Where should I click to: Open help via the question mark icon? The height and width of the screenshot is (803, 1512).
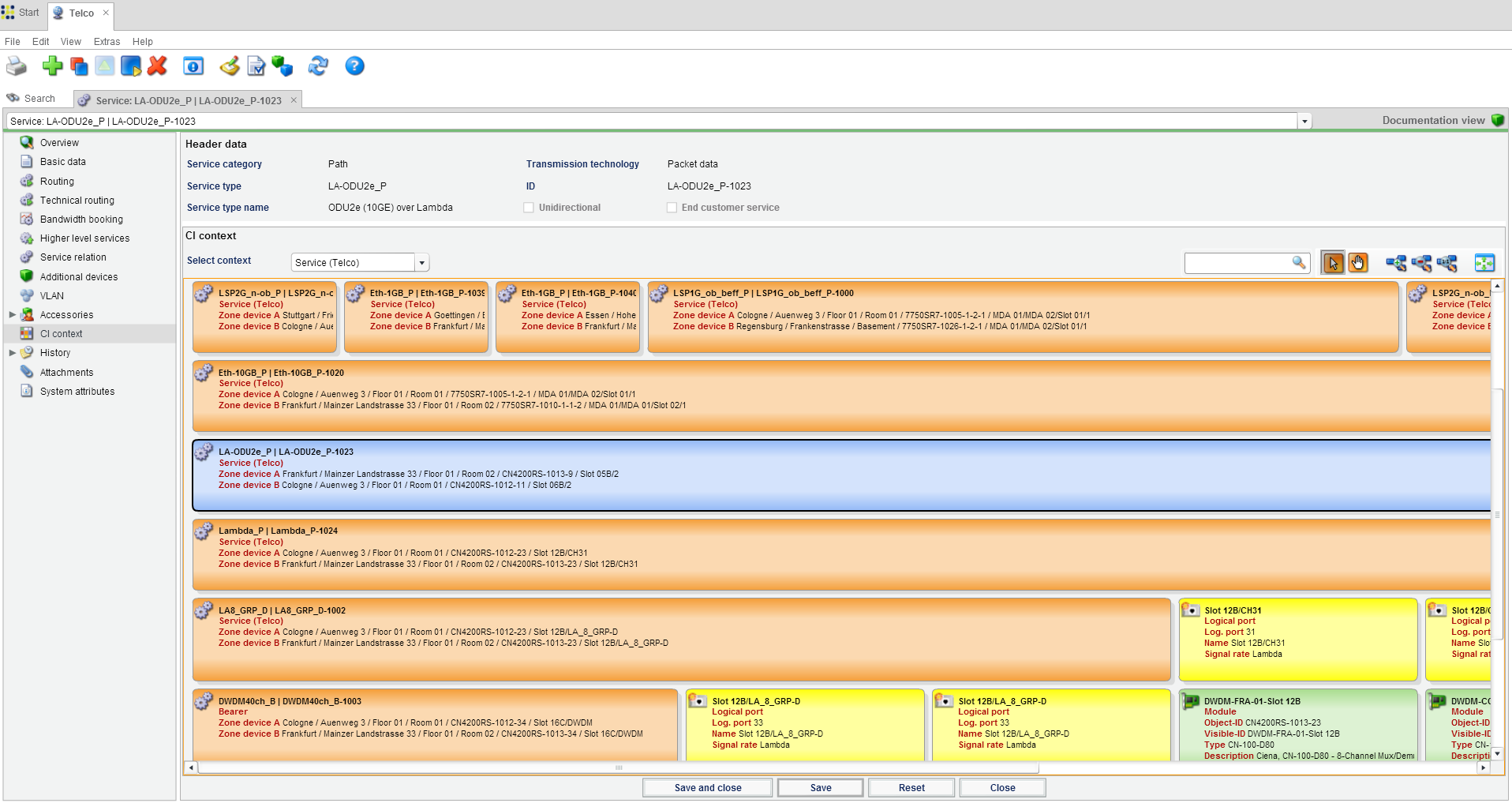click(x=354, y=66)
